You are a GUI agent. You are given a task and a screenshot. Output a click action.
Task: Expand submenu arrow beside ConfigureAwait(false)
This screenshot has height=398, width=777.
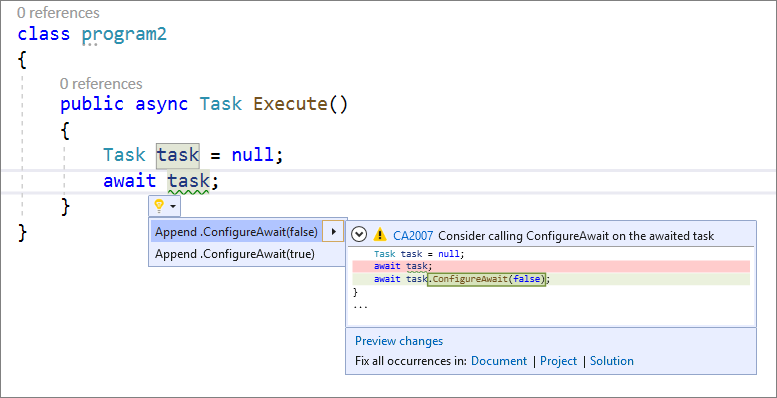(x=333, y=231)
